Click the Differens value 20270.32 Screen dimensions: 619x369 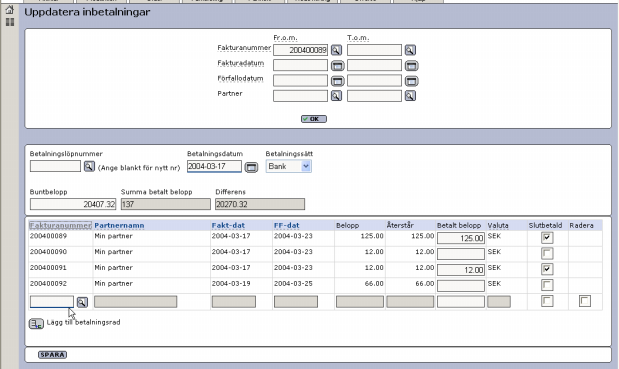tap(260, 204)
